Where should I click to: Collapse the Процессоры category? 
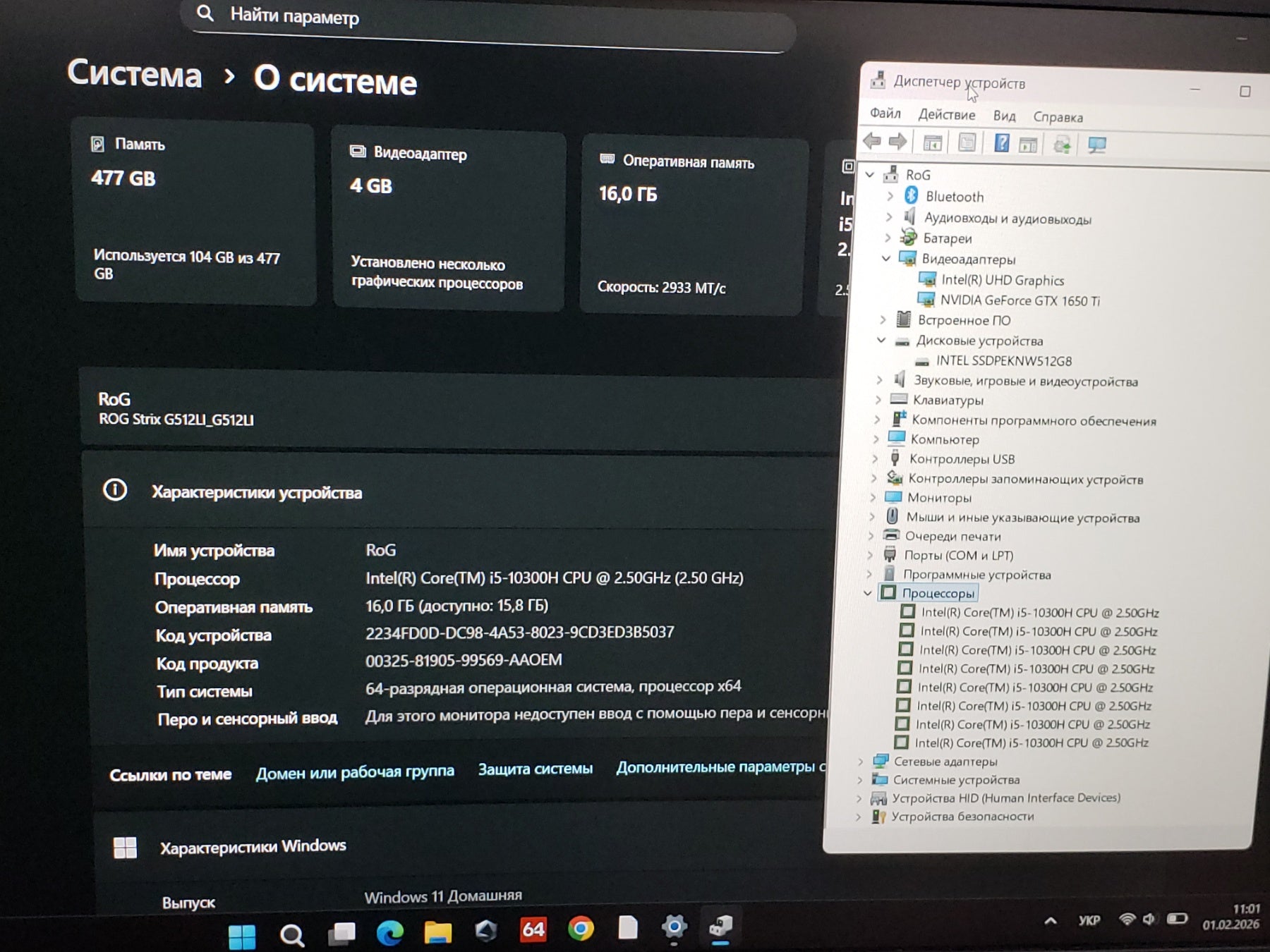pos(868,593)
